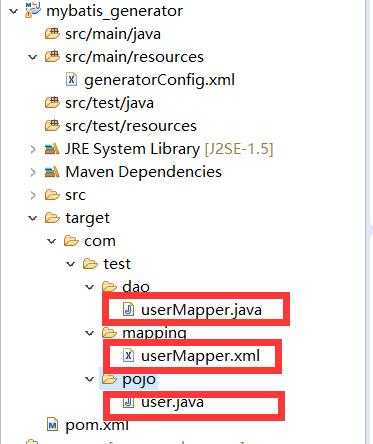Open user.java

(x=172, y=403)
